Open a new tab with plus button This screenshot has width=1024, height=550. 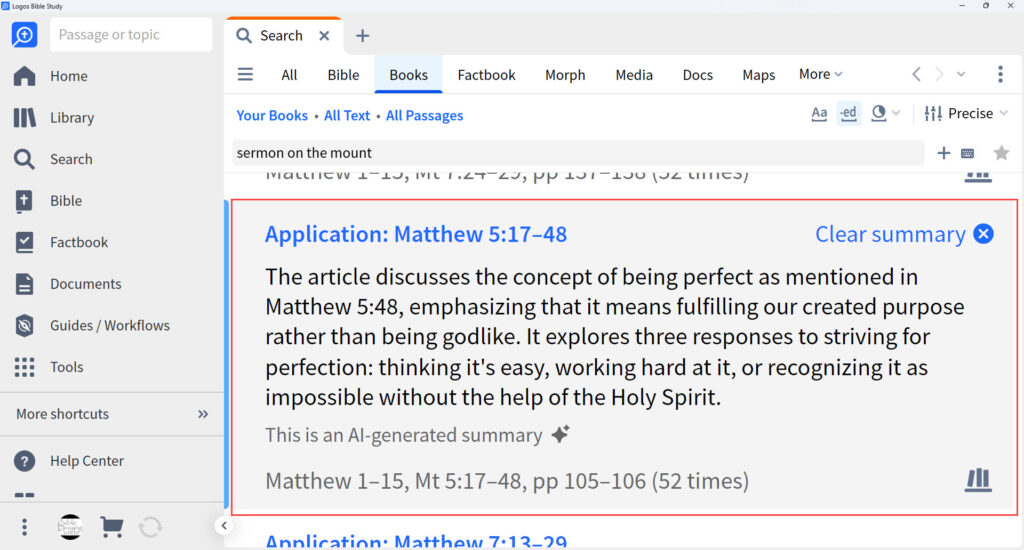coord(362,36)
